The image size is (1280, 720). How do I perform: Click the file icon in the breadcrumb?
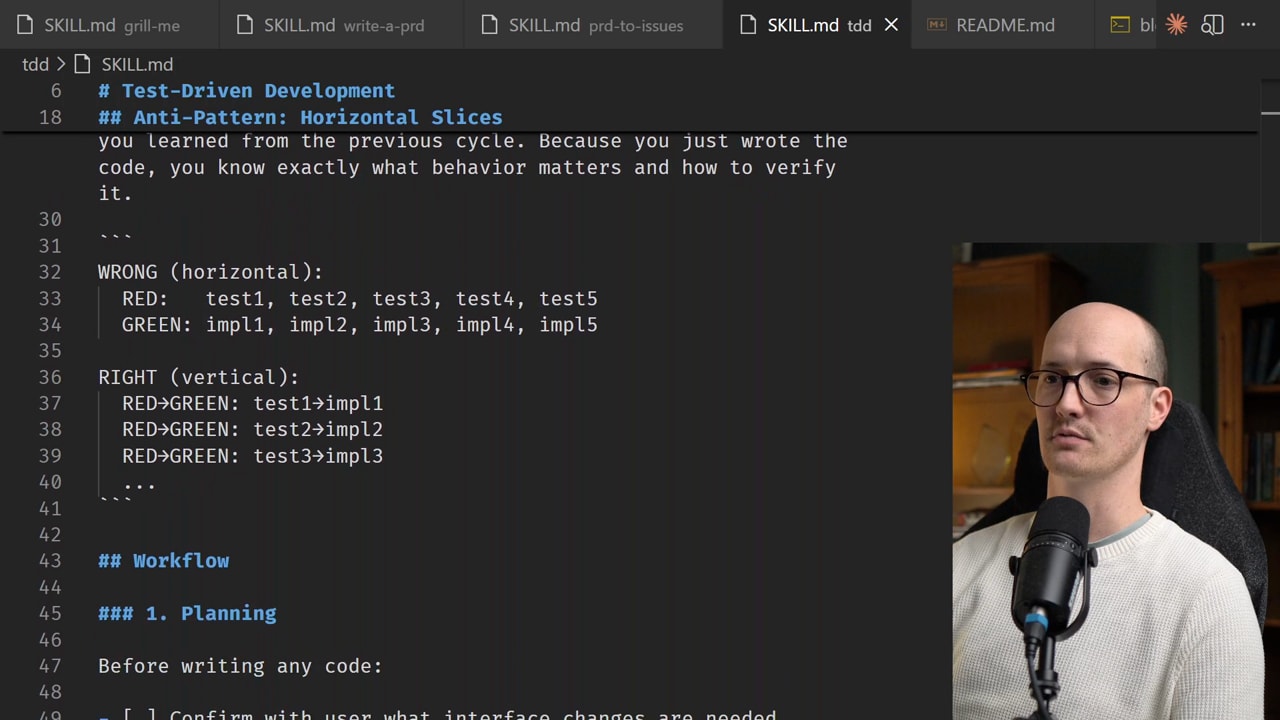pos(83,64)
